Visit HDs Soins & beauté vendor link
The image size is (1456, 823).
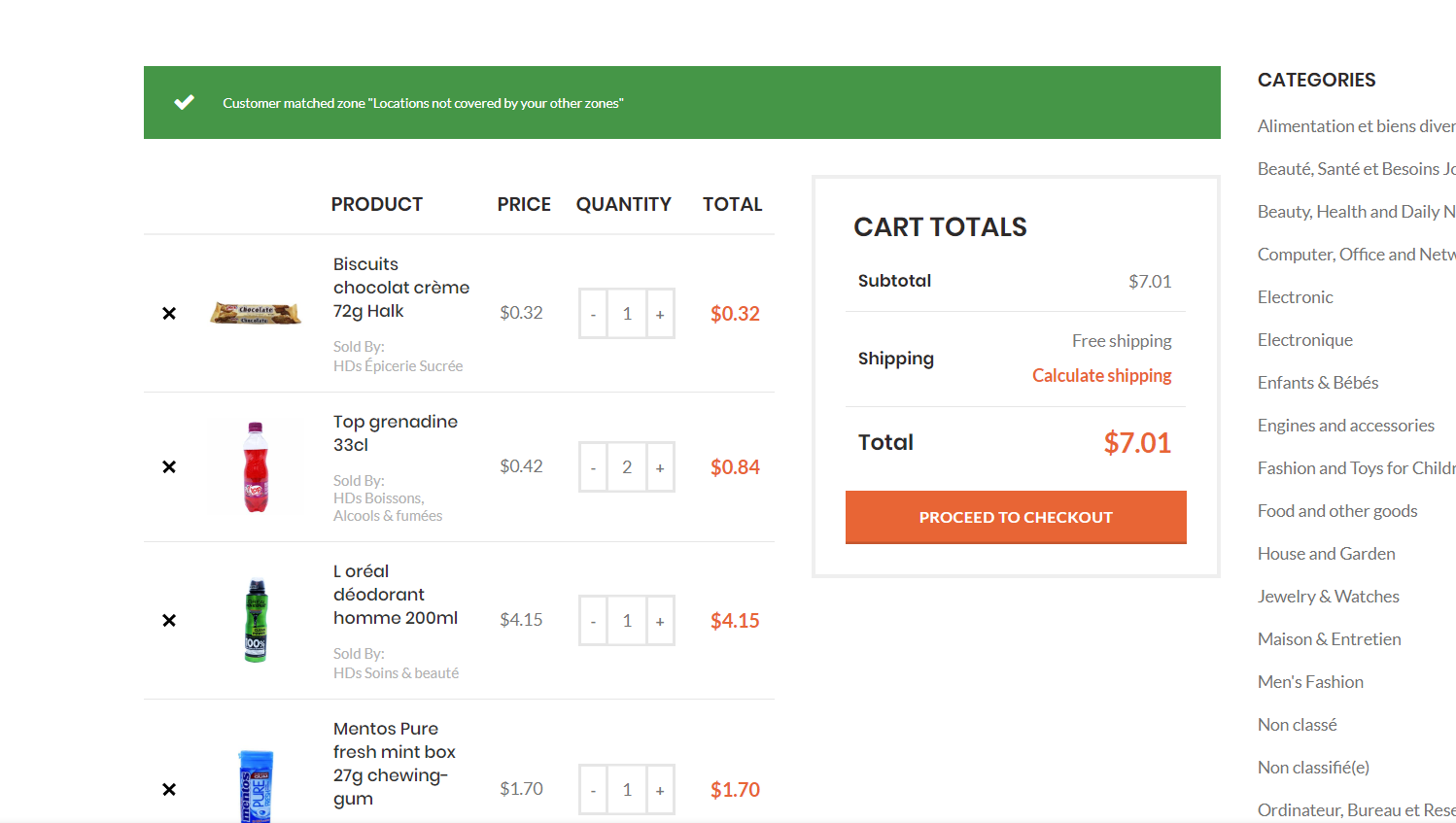click(396, 673)
